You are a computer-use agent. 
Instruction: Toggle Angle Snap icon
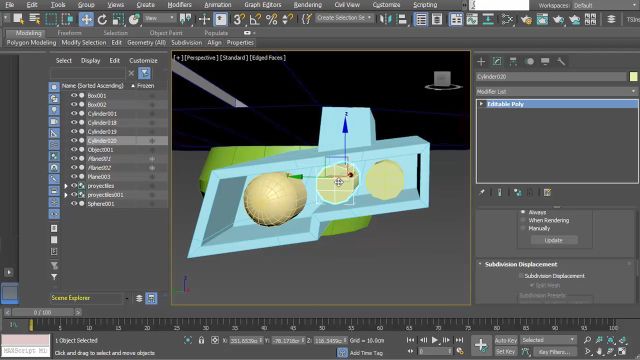255,19
